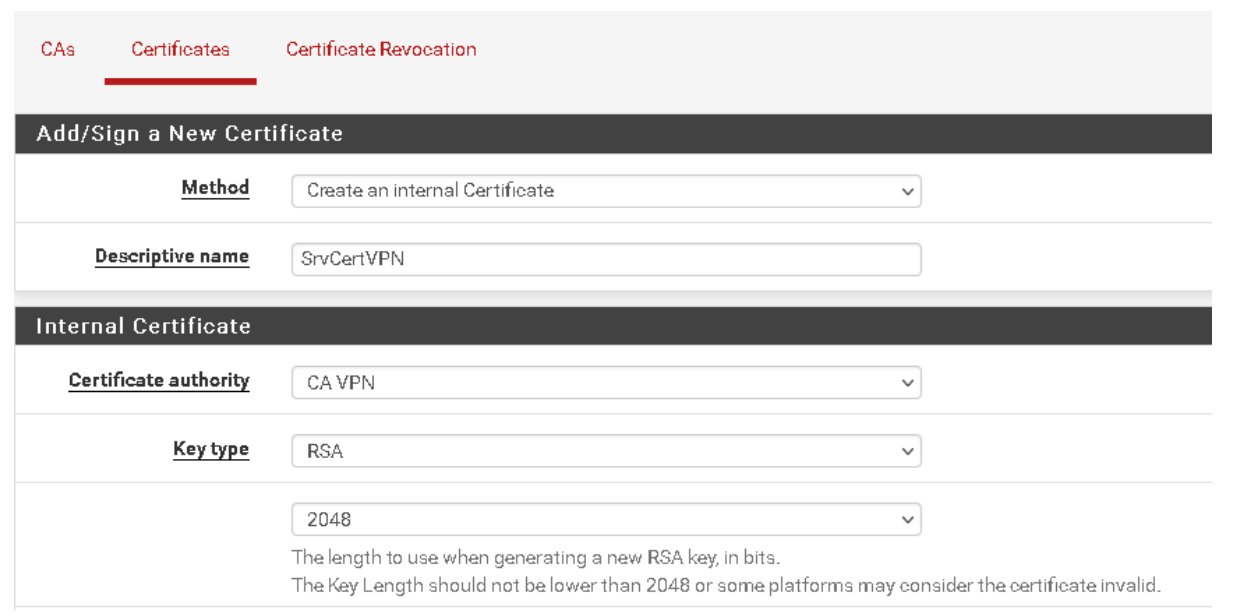Click the Internal Certificate section header

pos(143,326)
